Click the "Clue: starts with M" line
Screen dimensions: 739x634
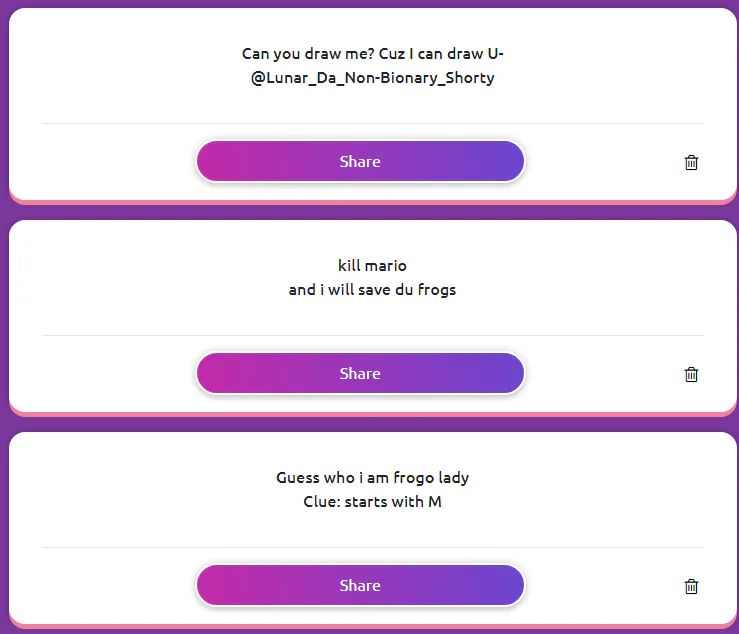click(373, 502)
